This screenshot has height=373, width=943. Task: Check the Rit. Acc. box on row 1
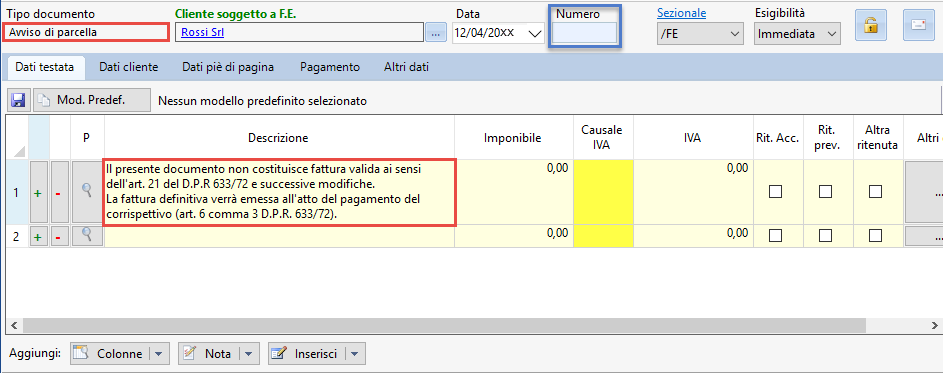pos(776,191)
